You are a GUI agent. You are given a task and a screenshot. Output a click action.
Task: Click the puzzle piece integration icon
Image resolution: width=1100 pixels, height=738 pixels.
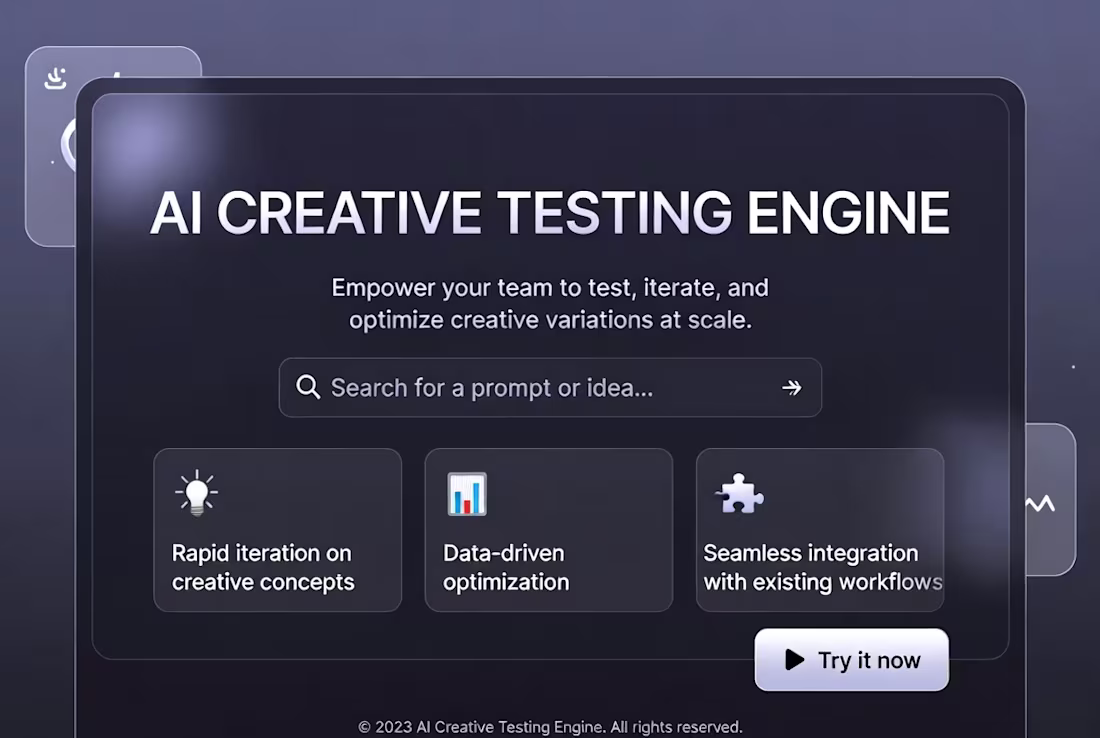click(x=739, y=494)
